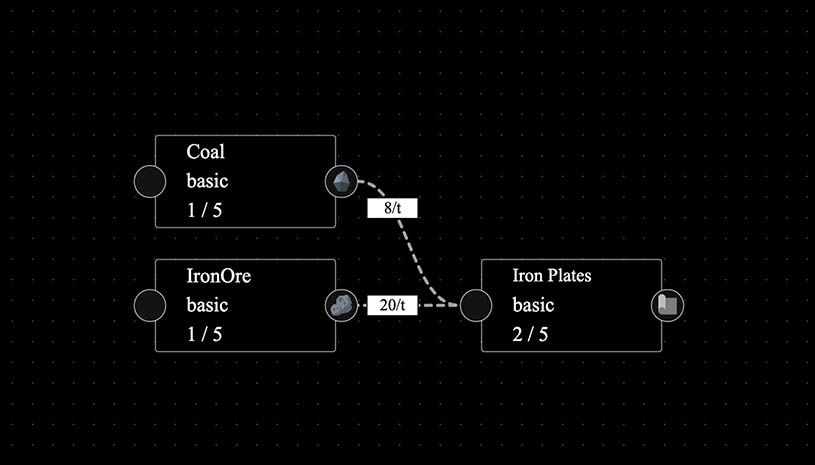Click the Iron Plates output port icon
815x465 pixels.
pos(667,305)
